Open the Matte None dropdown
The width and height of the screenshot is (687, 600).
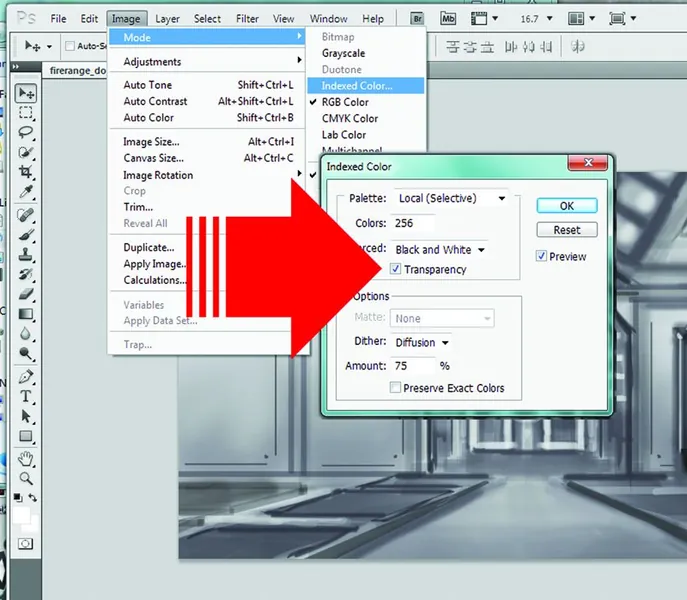click(442, 318)
